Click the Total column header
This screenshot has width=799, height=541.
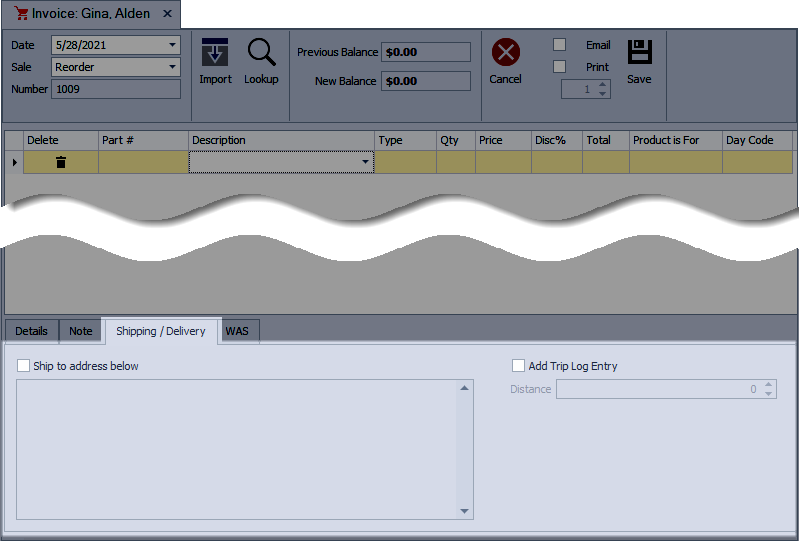(606, 140)
